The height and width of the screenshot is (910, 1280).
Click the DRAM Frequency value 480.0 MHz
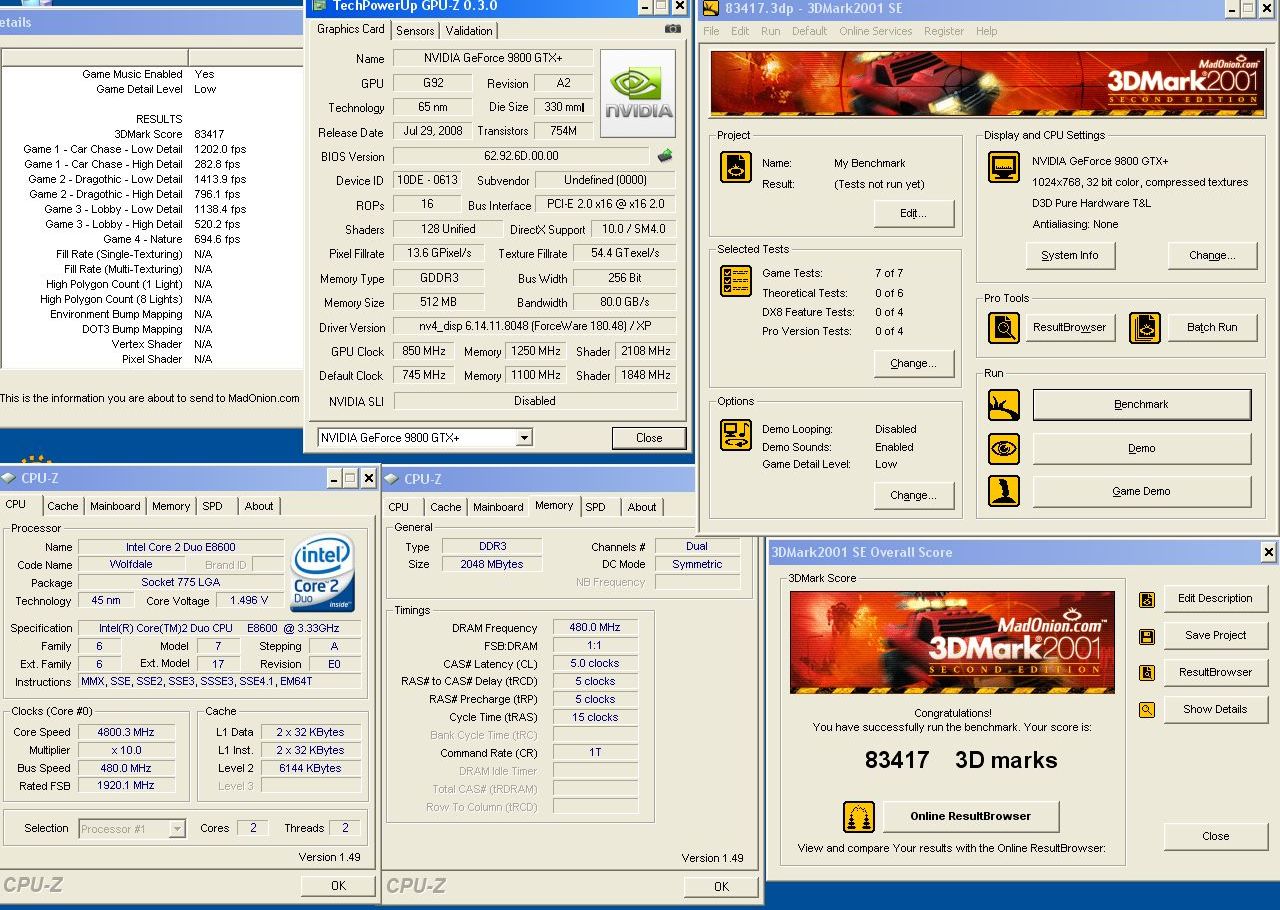596,628
